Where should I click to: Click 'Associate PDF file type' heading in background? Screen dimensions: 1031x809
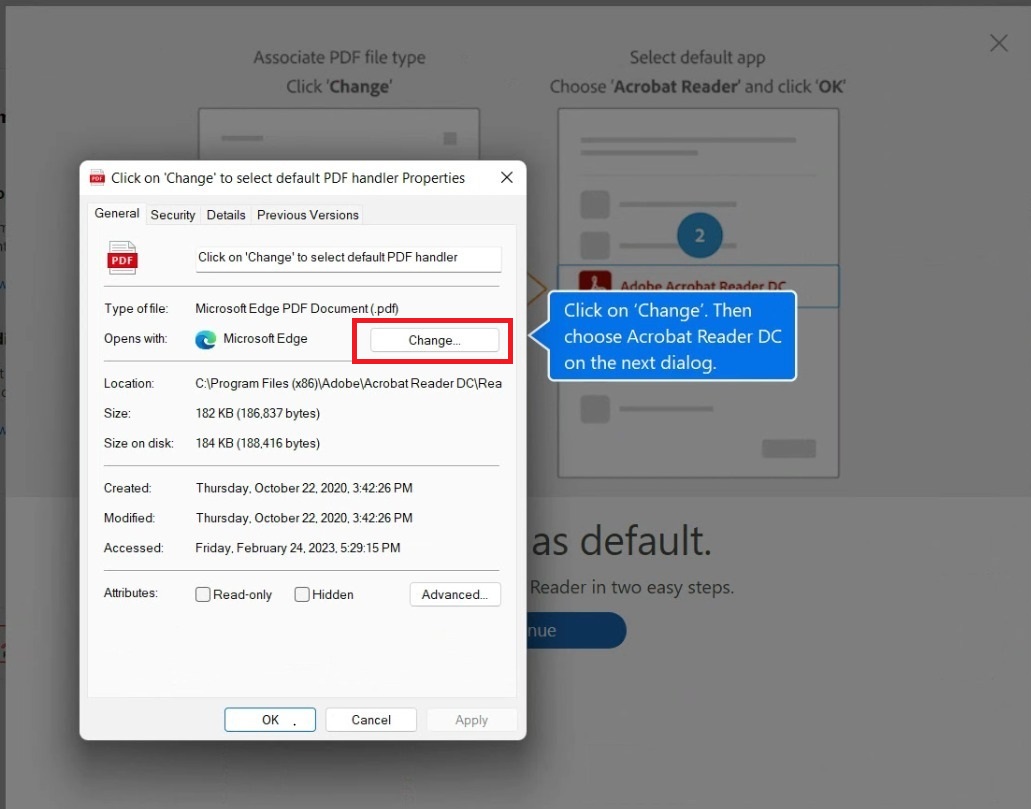pyautogui.click(x=339, y=58)
